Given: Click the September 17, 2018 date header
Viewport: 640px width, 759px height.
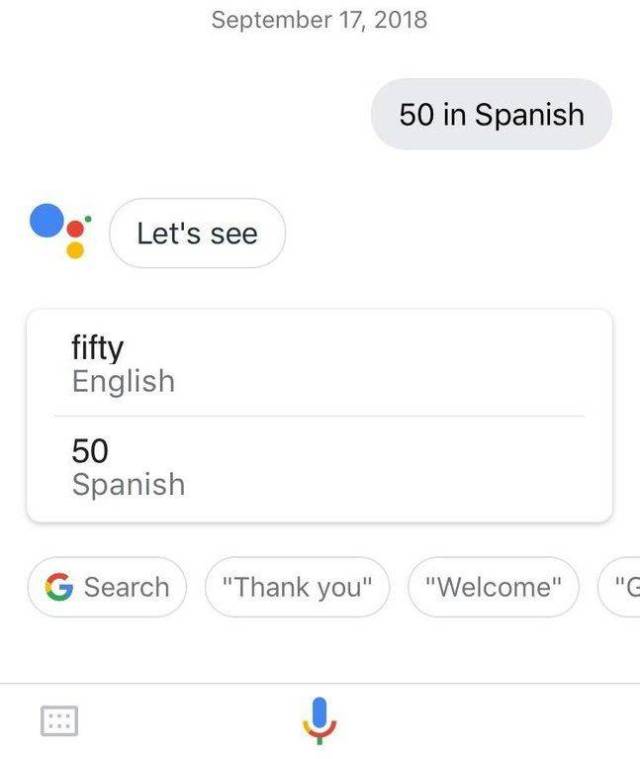Looking at the screenshot, I should click(x=319, y=19).
